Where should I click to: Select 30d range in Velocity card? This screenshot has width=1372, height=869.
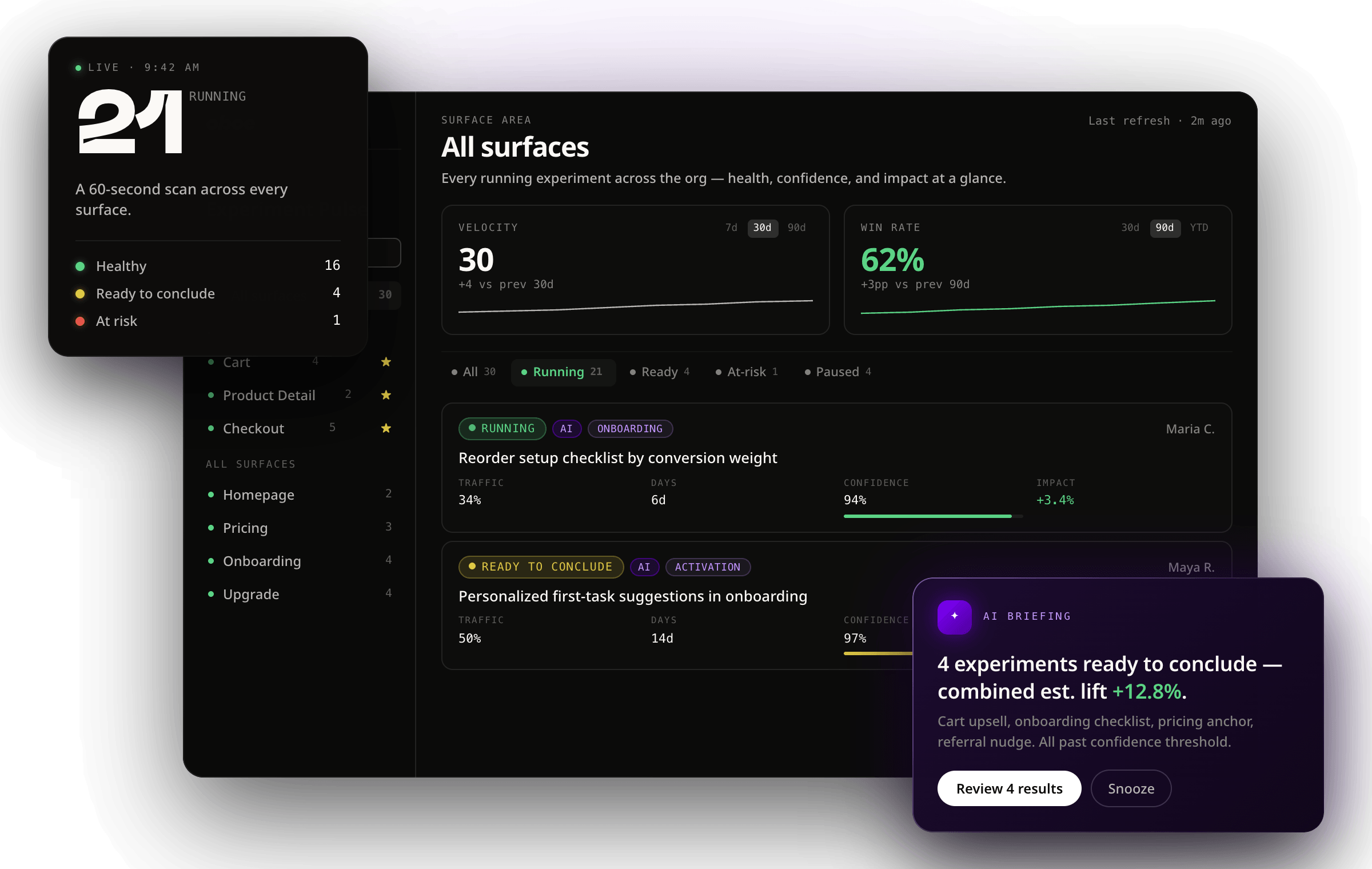[762, 228]
